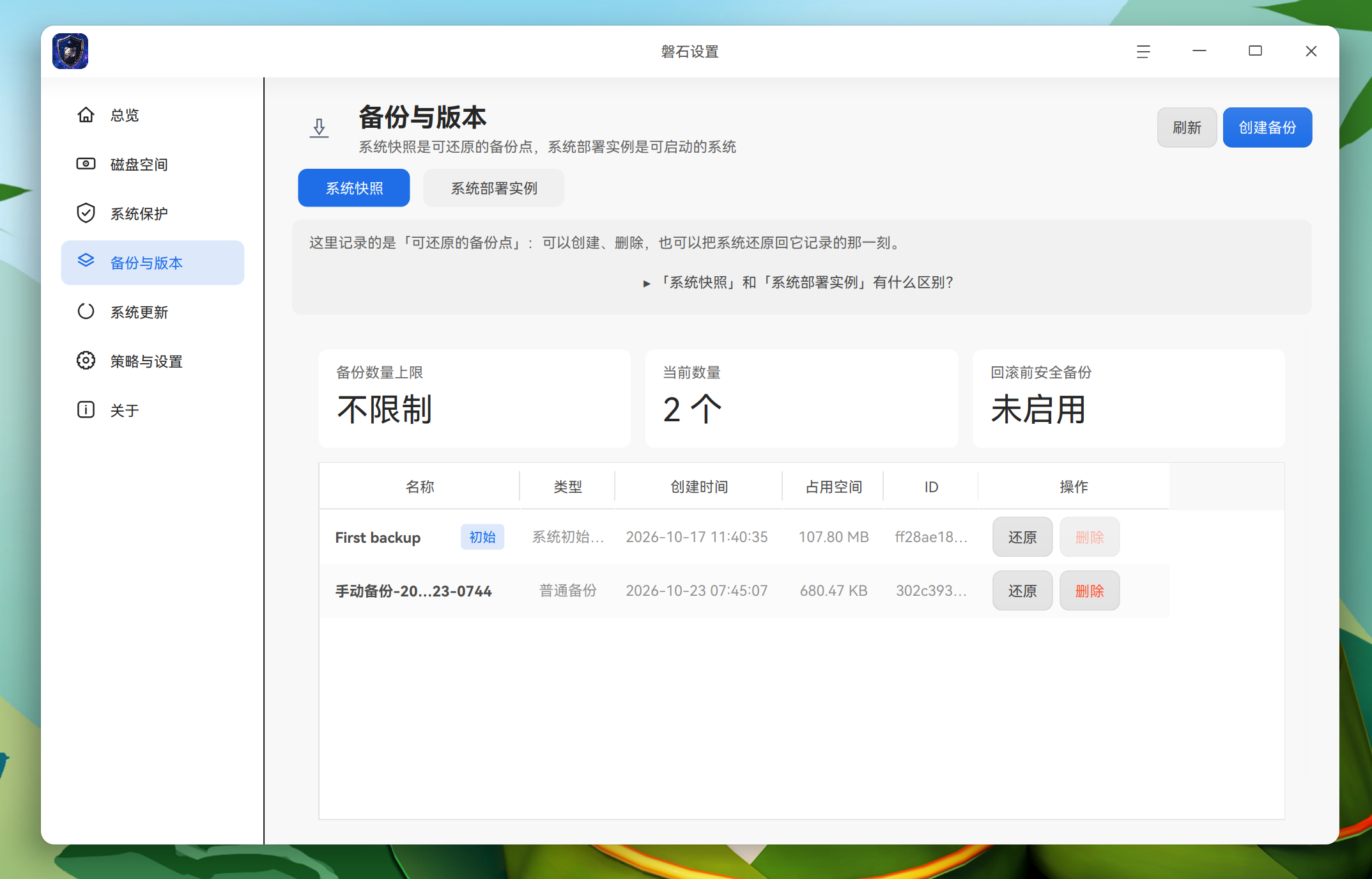Open 系统更新 in the sidebar
Image resolution: width=1372 pixels, height=879 pixels.
[153, 312]
